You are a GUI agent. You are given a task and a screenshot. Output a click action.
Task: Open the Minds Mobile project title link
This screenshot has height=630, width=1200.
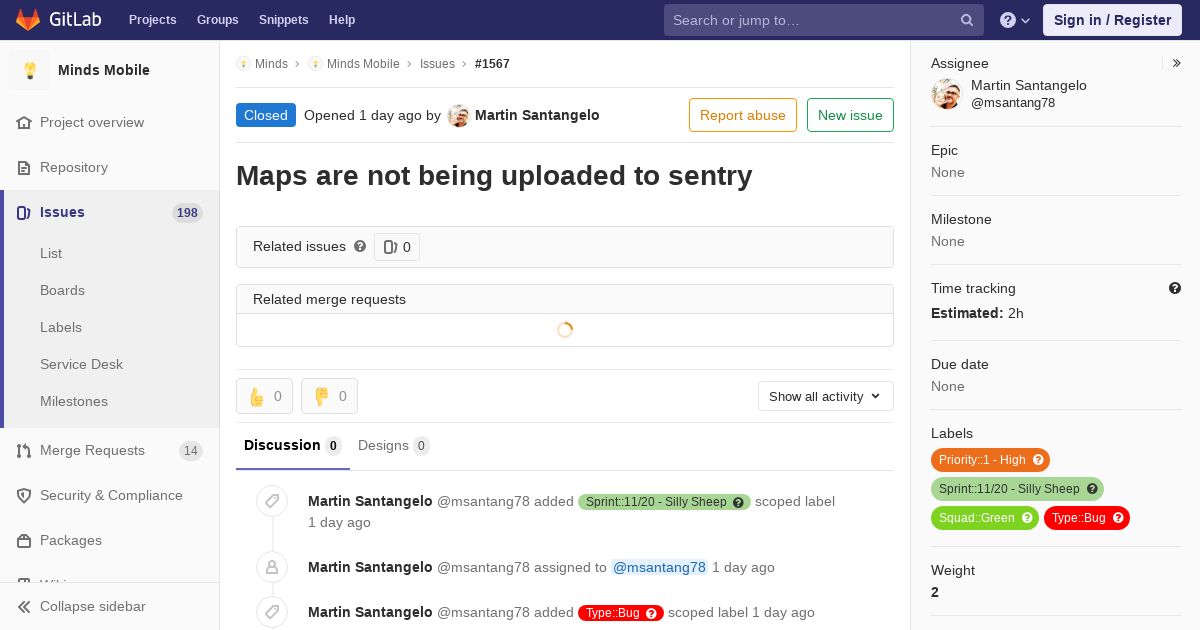pyautogui.click(x=104, y=70)
